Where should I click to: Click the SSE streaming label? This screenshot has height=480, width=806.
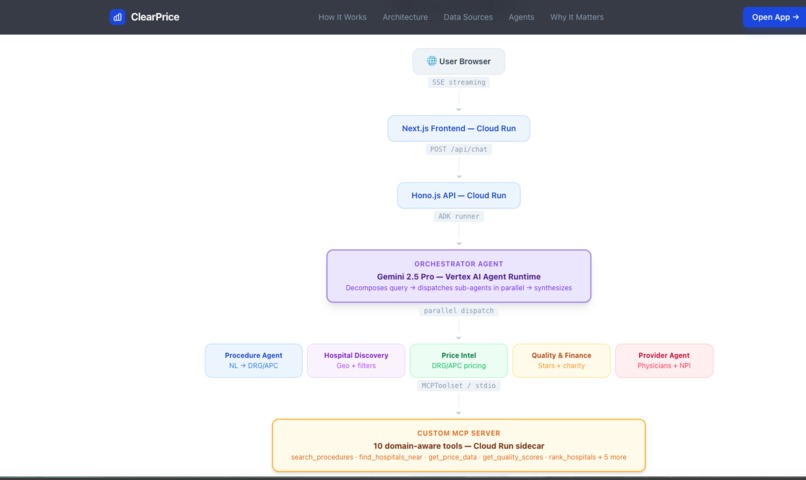(x=459, y=82)
